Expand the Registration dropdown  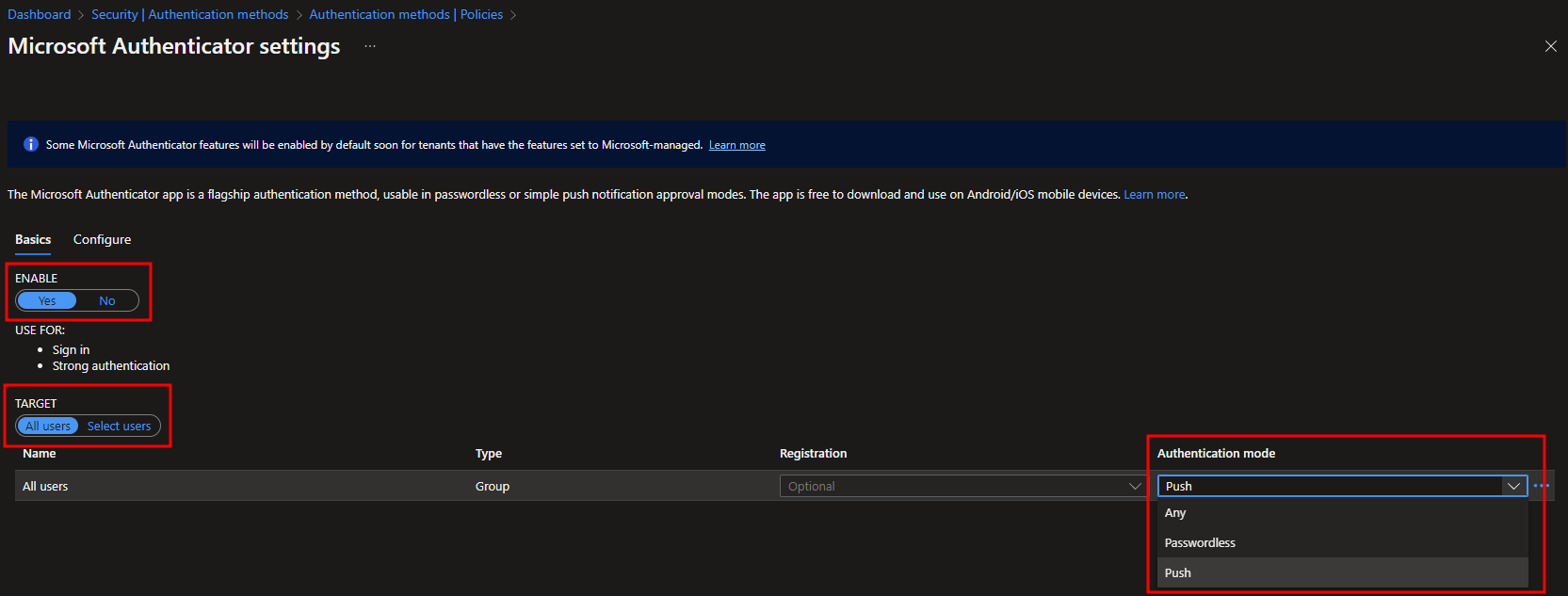pyautogui.click(x=962, y=486)
